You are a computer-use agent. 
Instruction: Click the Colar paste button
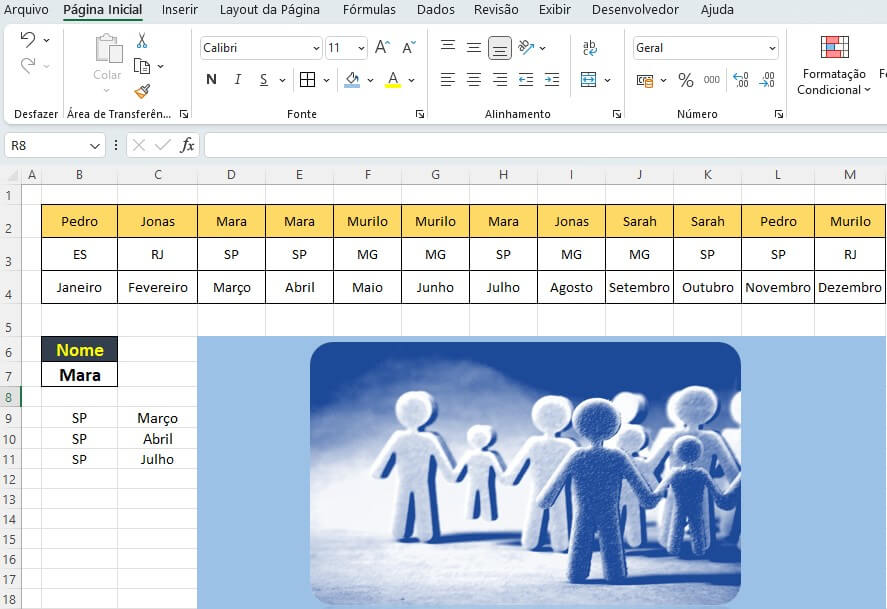[107, 58]
